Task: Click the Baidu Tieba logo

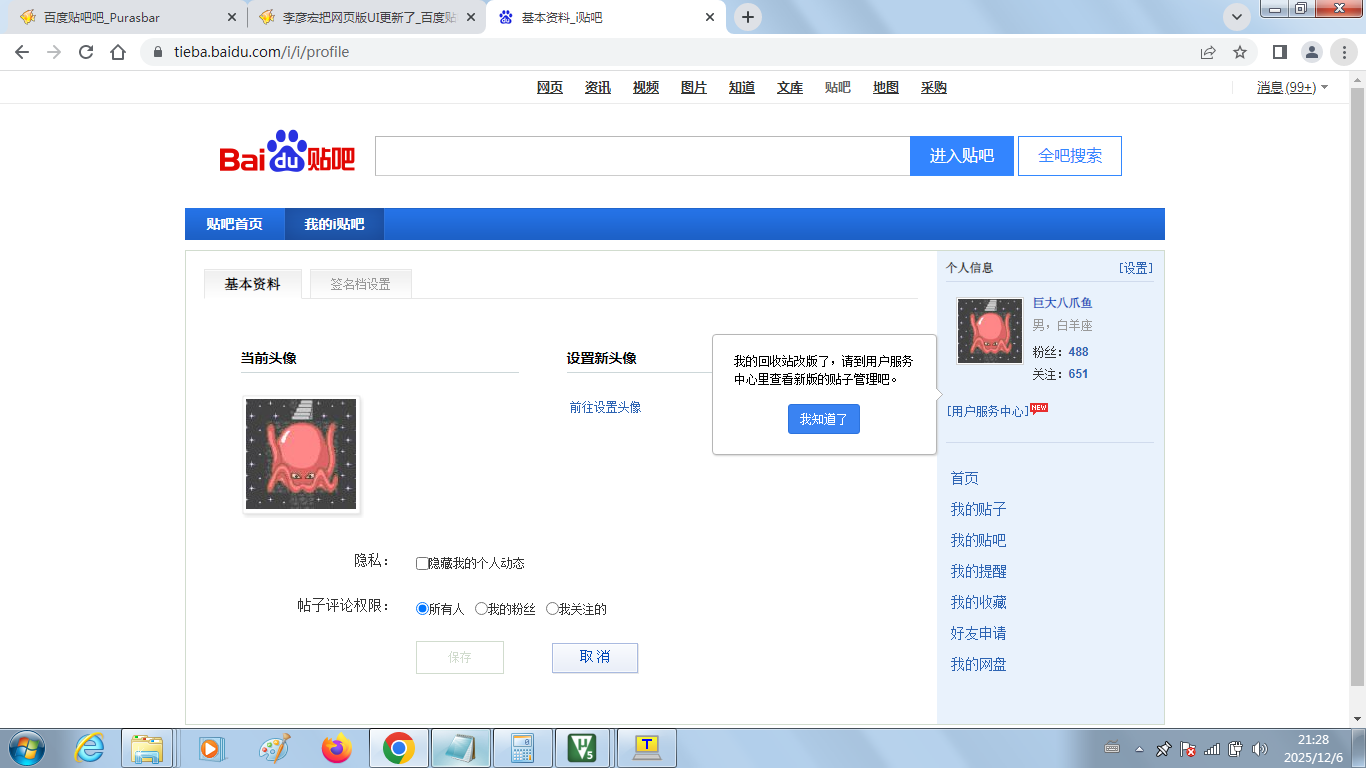Action: tap(287, 153)
